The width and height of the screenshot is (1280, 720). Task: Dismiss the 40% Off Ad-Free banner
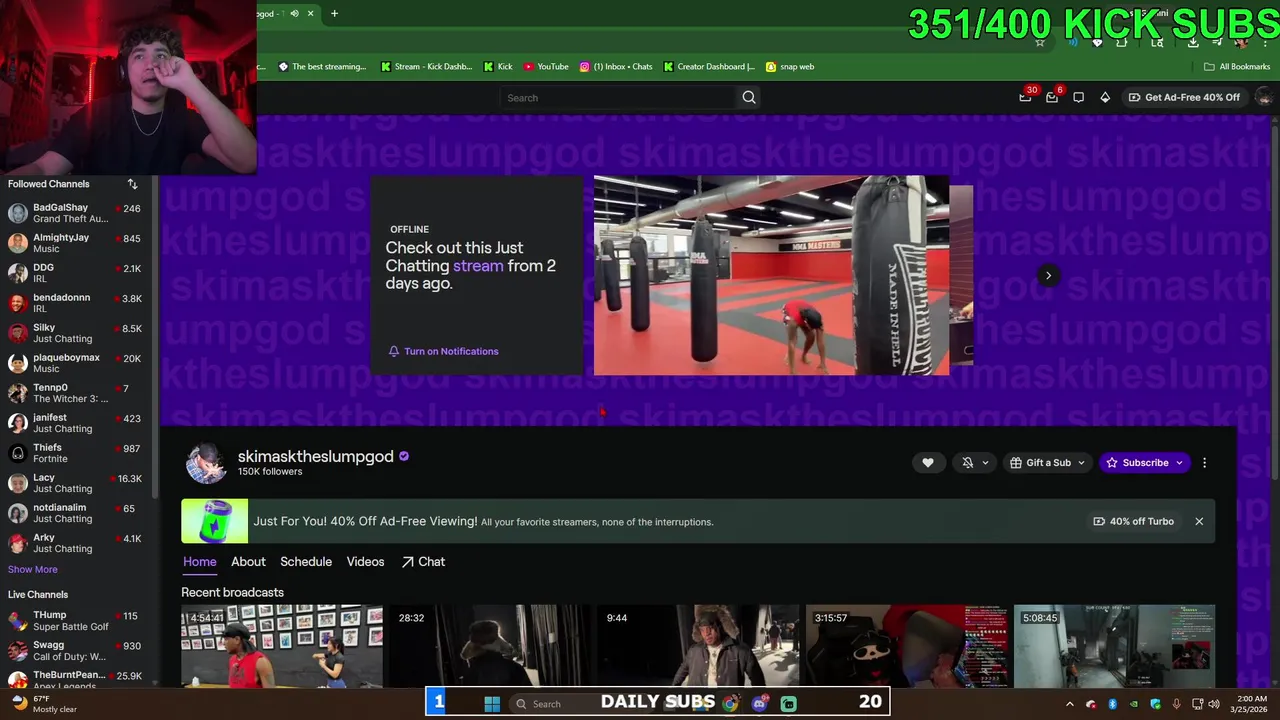coord(1199,521)
